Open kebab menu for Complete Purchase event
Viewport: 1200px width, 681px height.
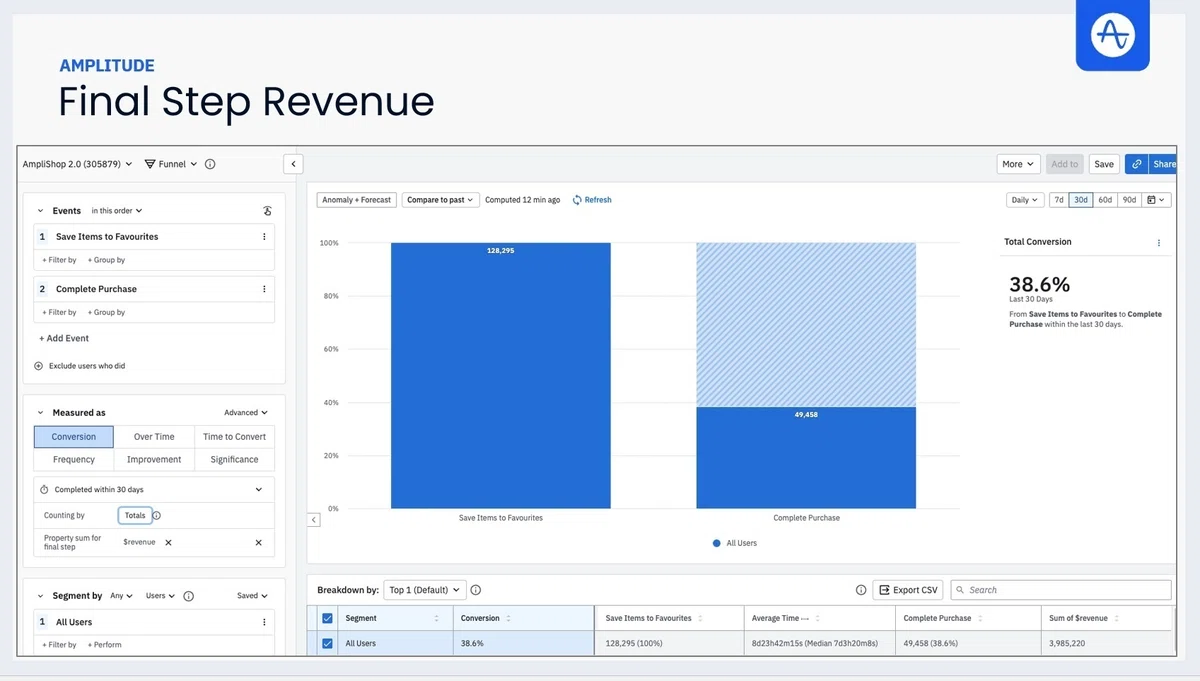tap(264, 289)
